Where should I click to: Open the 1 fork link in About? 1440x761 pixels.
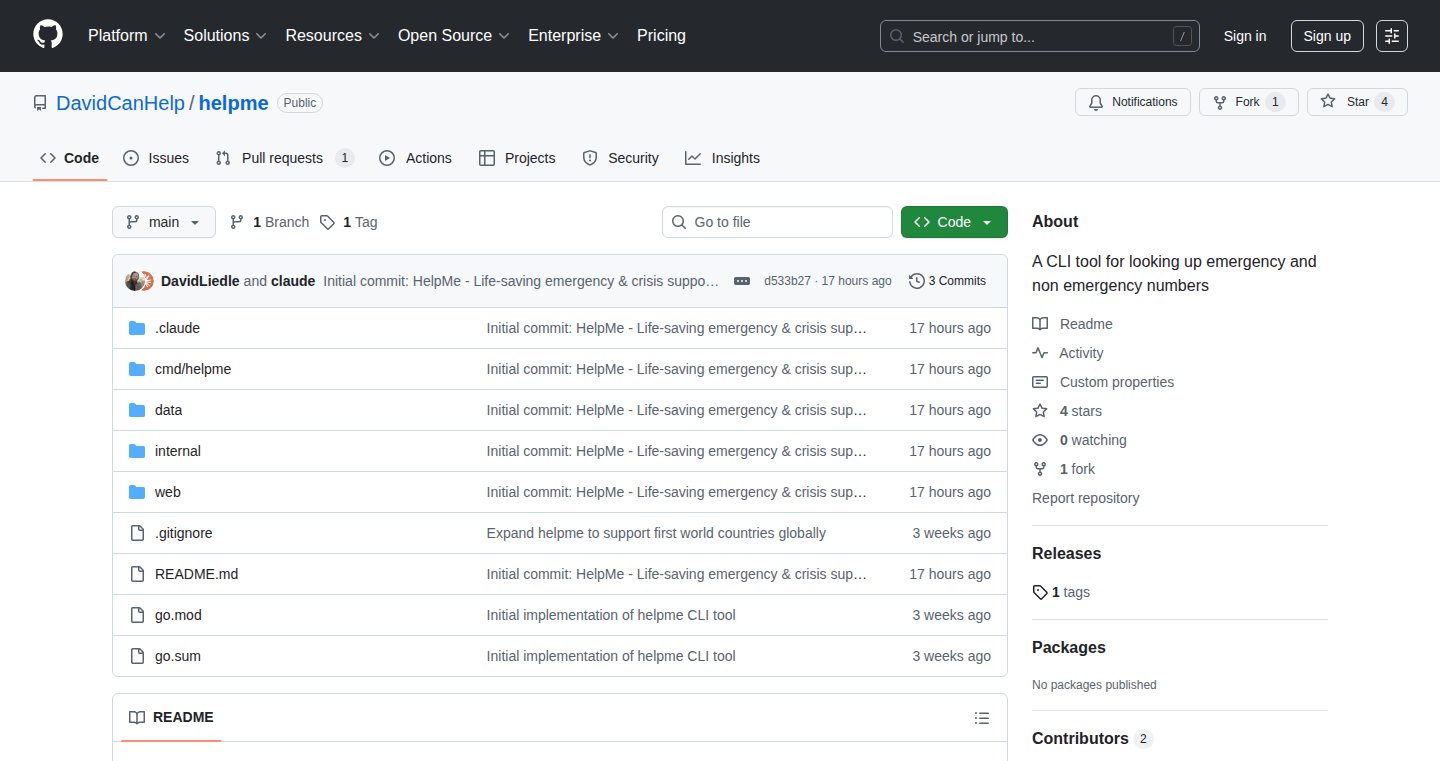pyautogui.click(x=1077, y=469)
